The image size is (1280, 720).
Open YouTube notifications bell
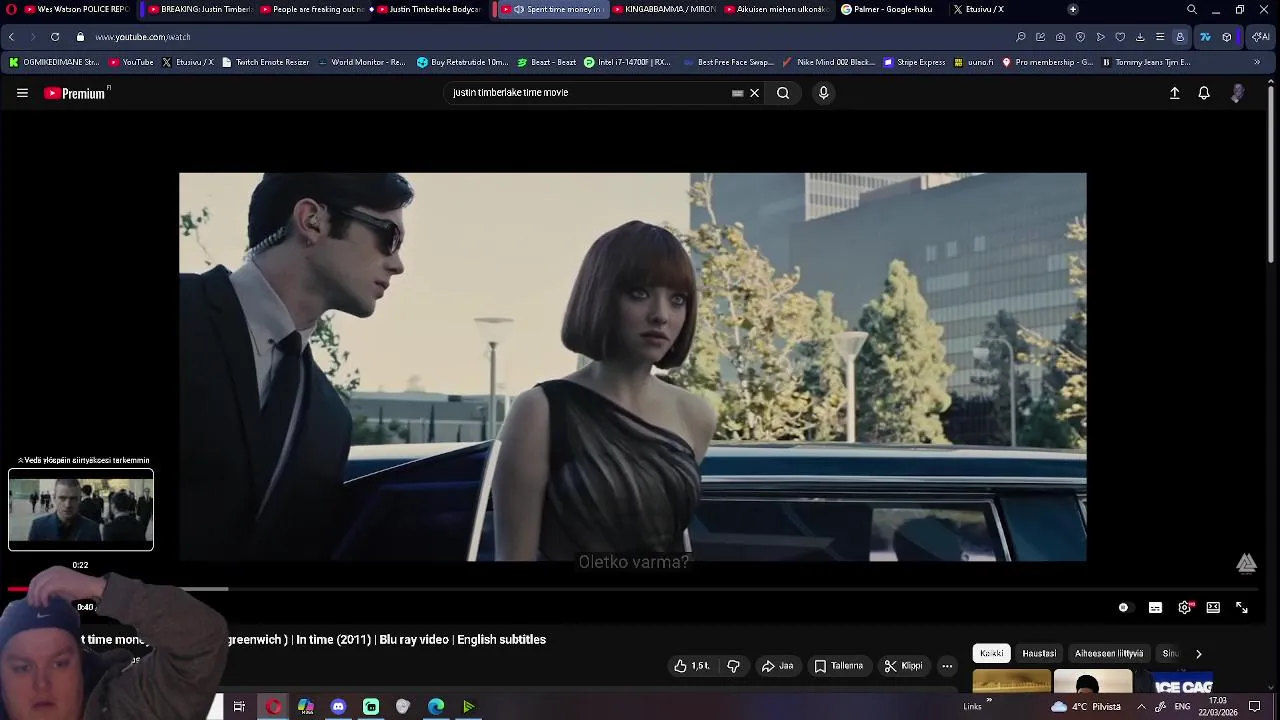(x=1204, y=93)
